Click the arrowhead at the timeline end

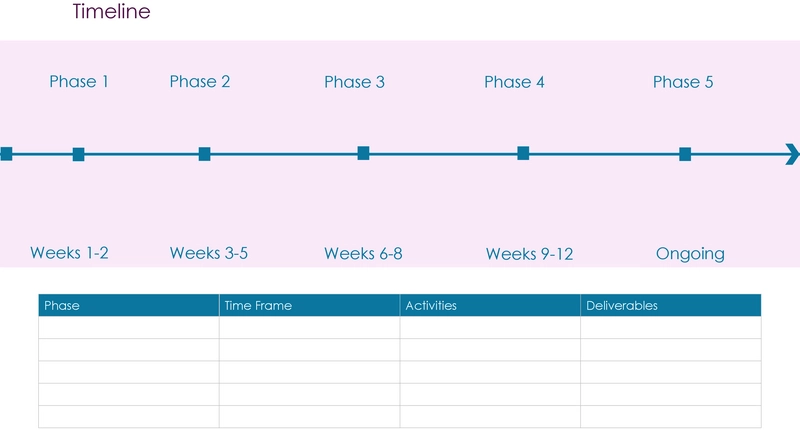click(x=792, y=154)
